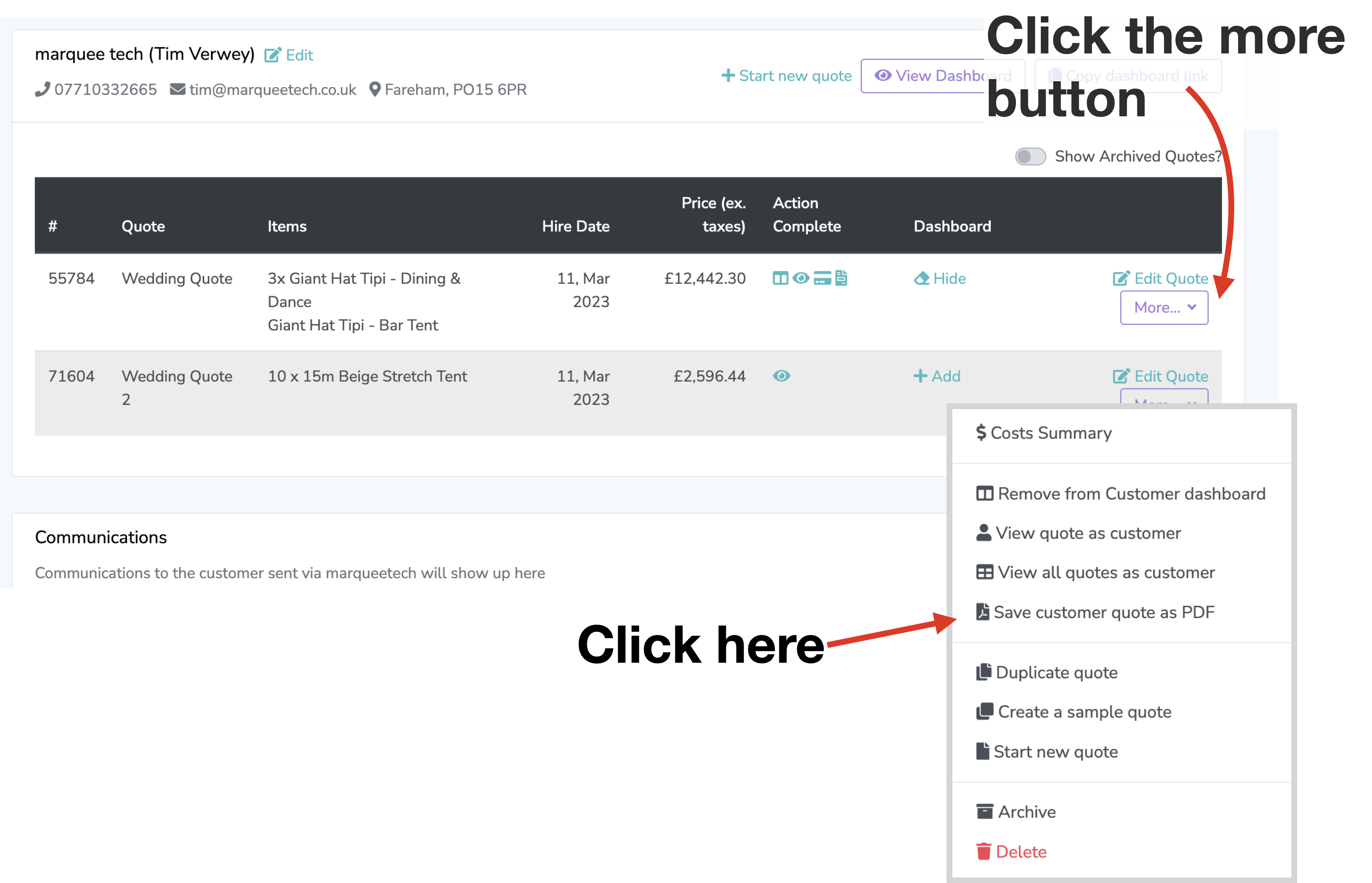Click the location pin beside Fareham, PO15 6PR
Screen dimensions: 1372x883
[375, 89]
